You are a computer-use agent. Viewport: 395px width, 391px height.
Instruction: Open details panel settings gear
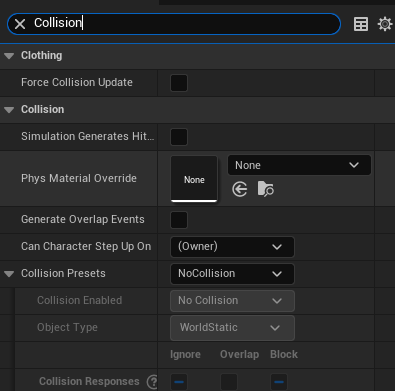click(x=385, y=24)
